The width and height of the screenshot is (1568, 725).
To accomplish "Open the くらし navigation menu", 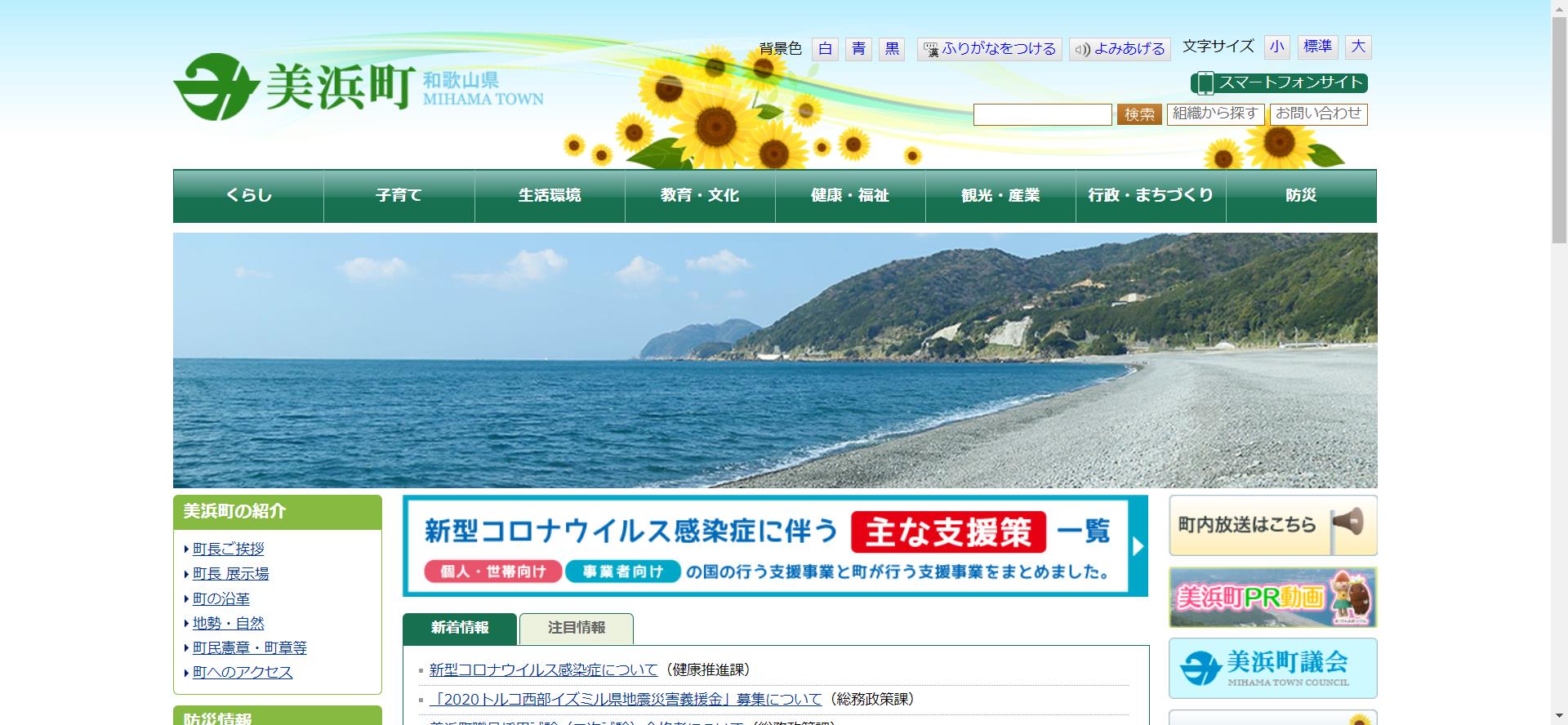I will click(x=248, y=196).
